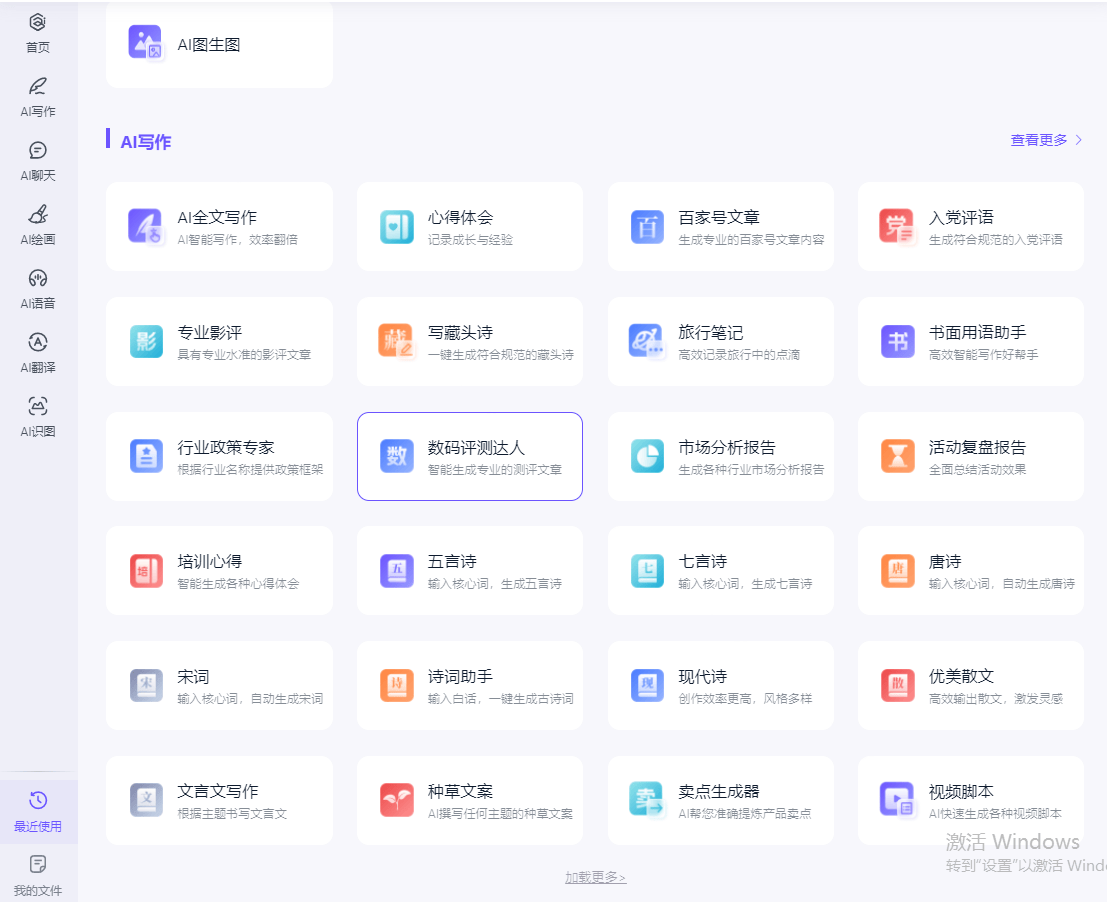Click the 种草文案 sprout icon
This screenshot has height=902, width=1107.
pyautogui.click(x=396, y=800)
